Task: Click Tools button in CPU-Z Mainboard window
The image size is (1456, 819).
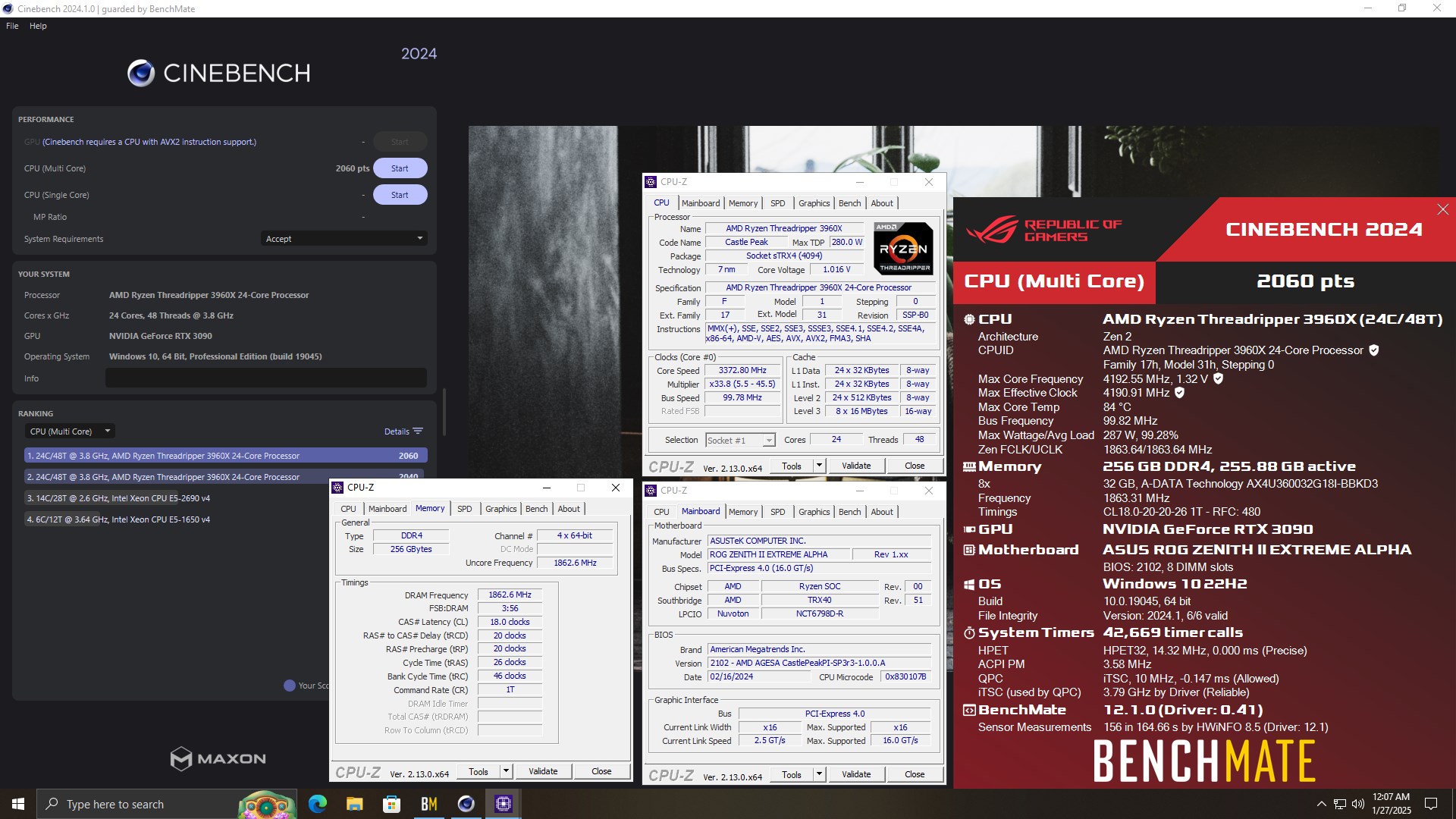Action: pyautogui.click(x=792, y=774)
